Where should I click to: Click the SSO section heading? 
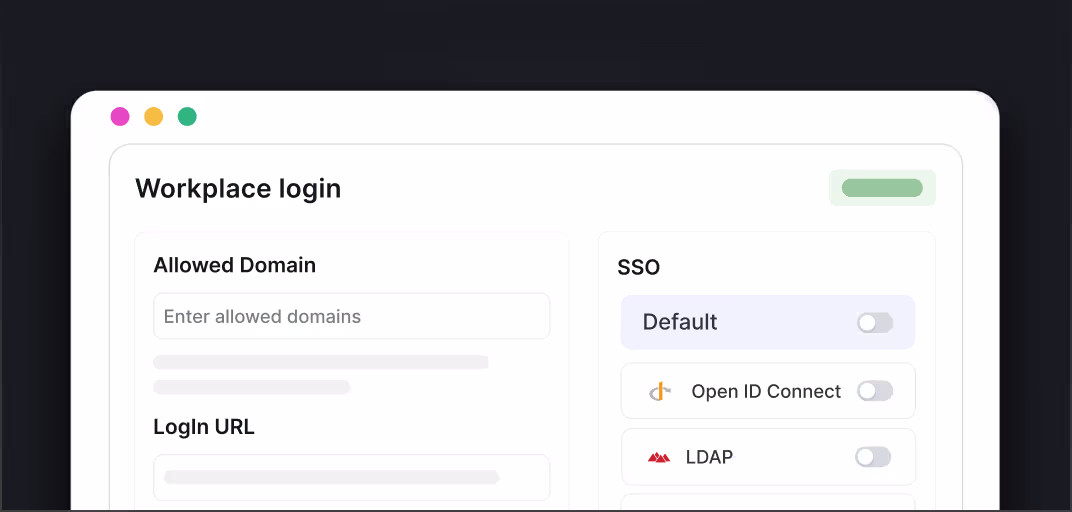click(x=639, y=268)
